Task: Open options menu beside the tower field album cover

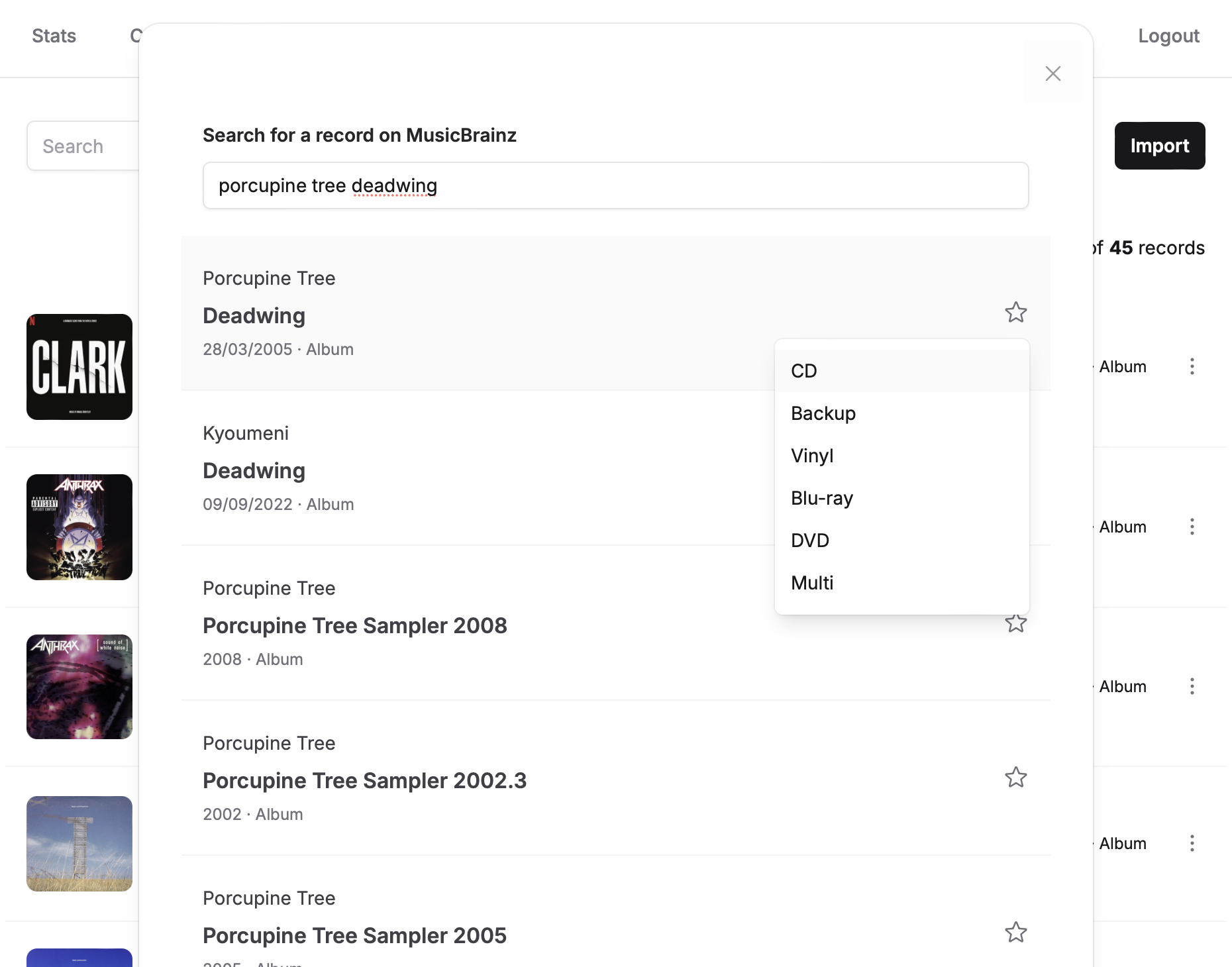Action: [x=1192, y=843]
